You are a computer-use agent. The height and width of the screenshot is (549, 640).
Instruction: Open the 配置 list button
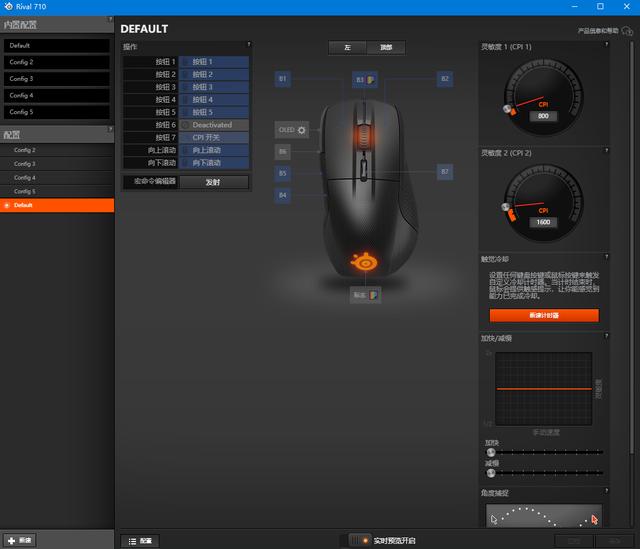coord(140,541)
